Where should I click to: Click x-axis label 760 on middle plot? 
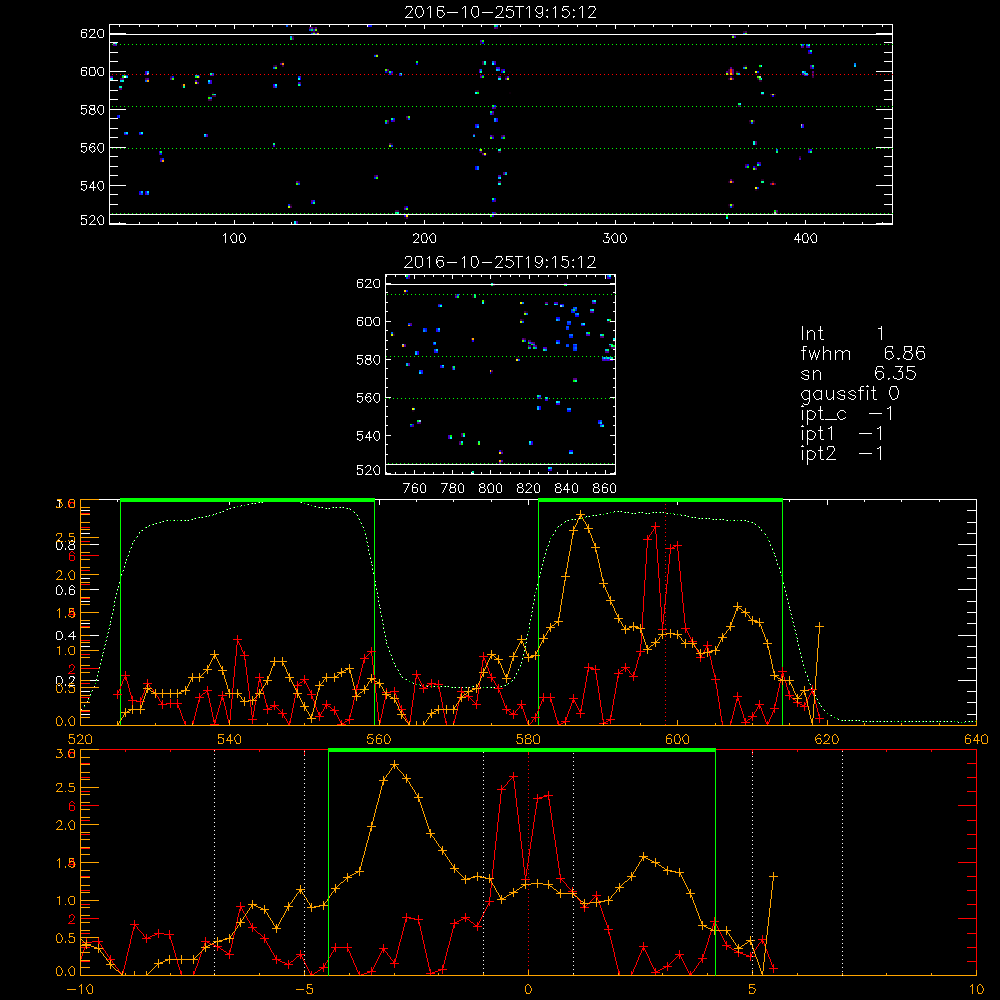tap(415, 489)
